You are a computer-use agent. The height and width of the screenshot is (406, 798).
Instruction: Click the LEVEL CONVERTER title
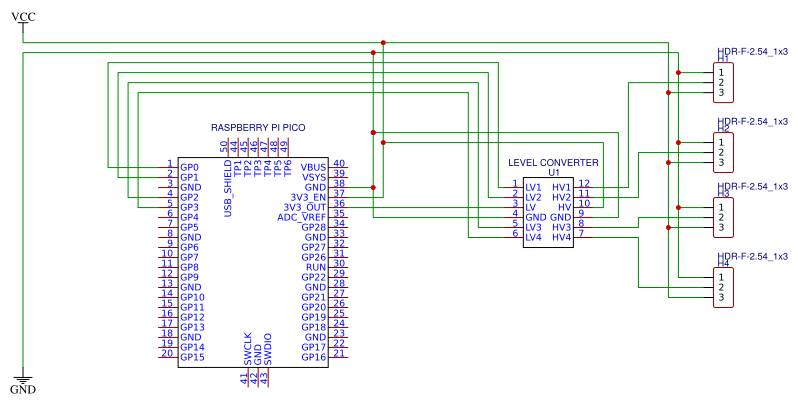coord(553,163)
